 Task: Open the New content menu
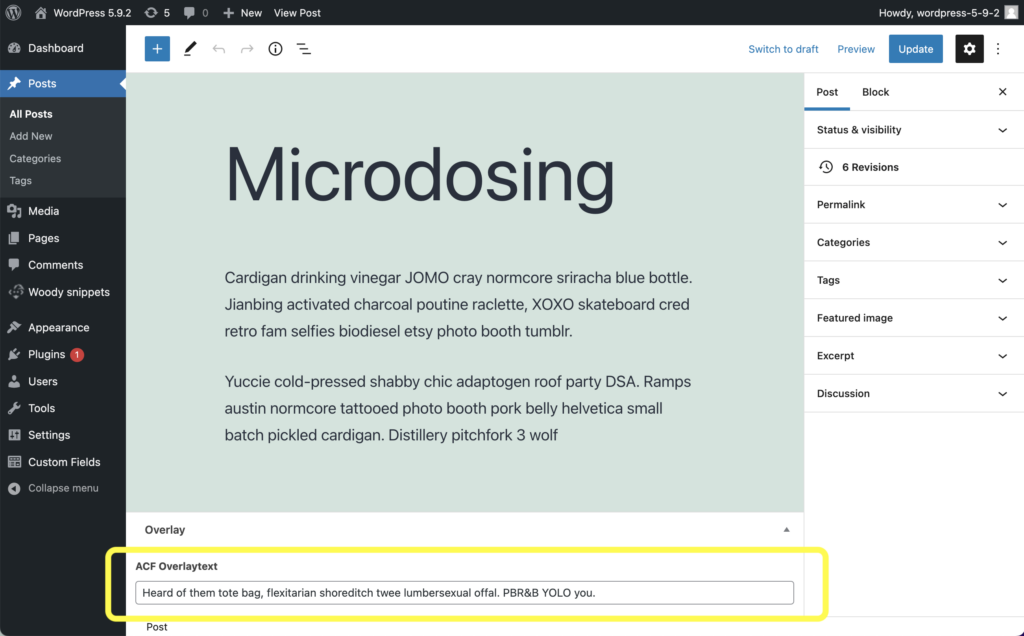242,12
